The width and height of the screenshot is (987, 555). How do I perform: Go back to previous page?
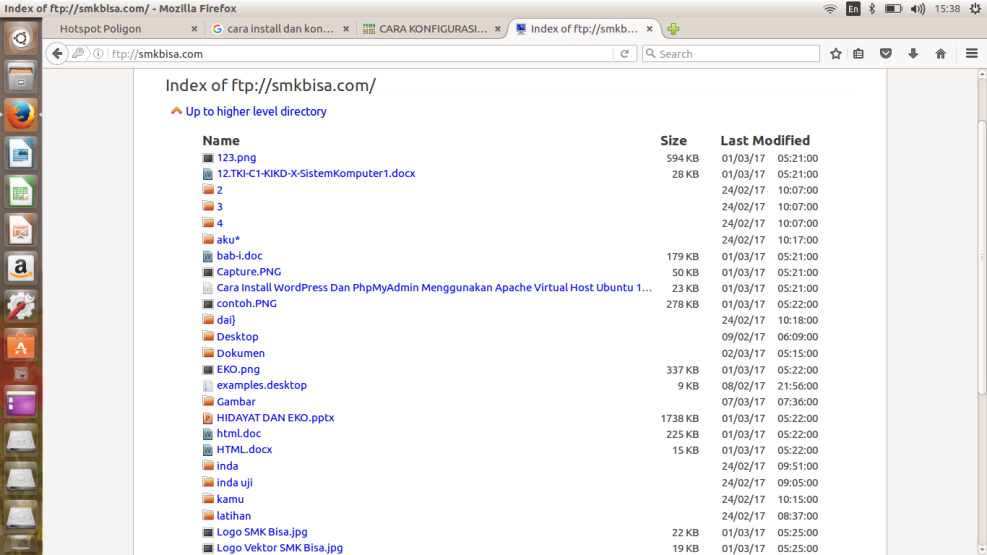pos(57,53)
